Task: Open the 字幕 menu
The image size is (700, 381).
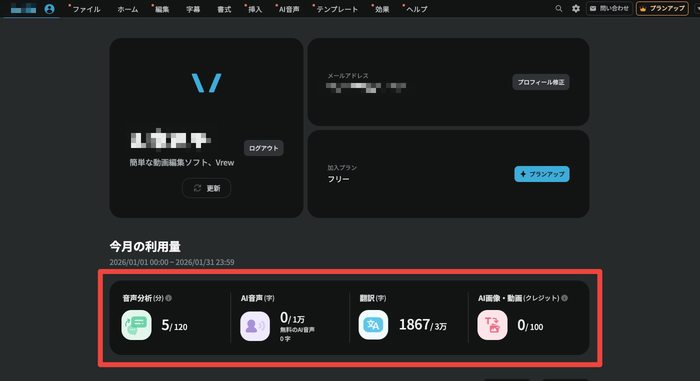Action: click(x=193, y=9)
